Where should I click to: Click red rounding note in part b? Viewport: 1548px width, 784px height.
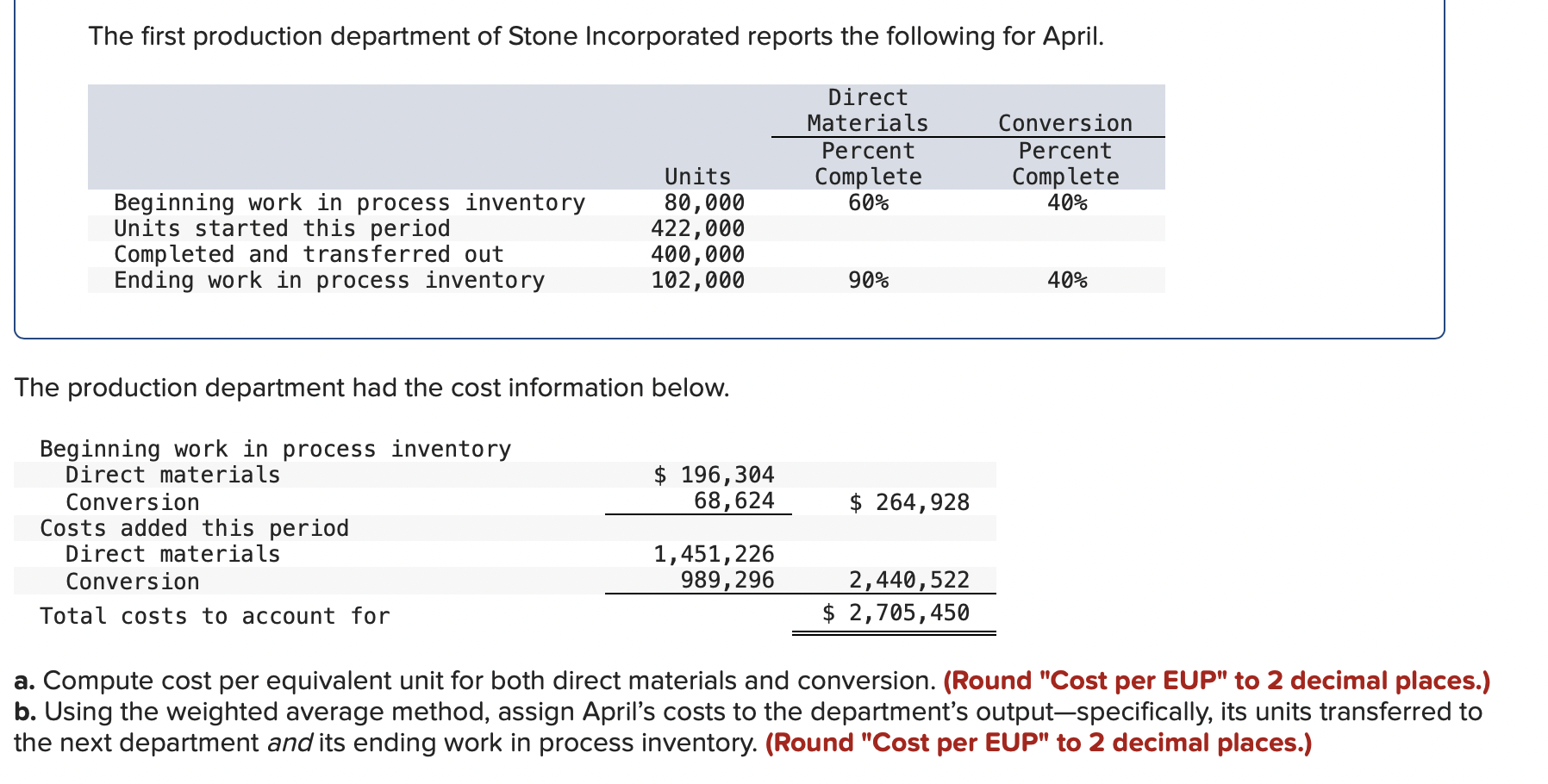point(1039,743)
